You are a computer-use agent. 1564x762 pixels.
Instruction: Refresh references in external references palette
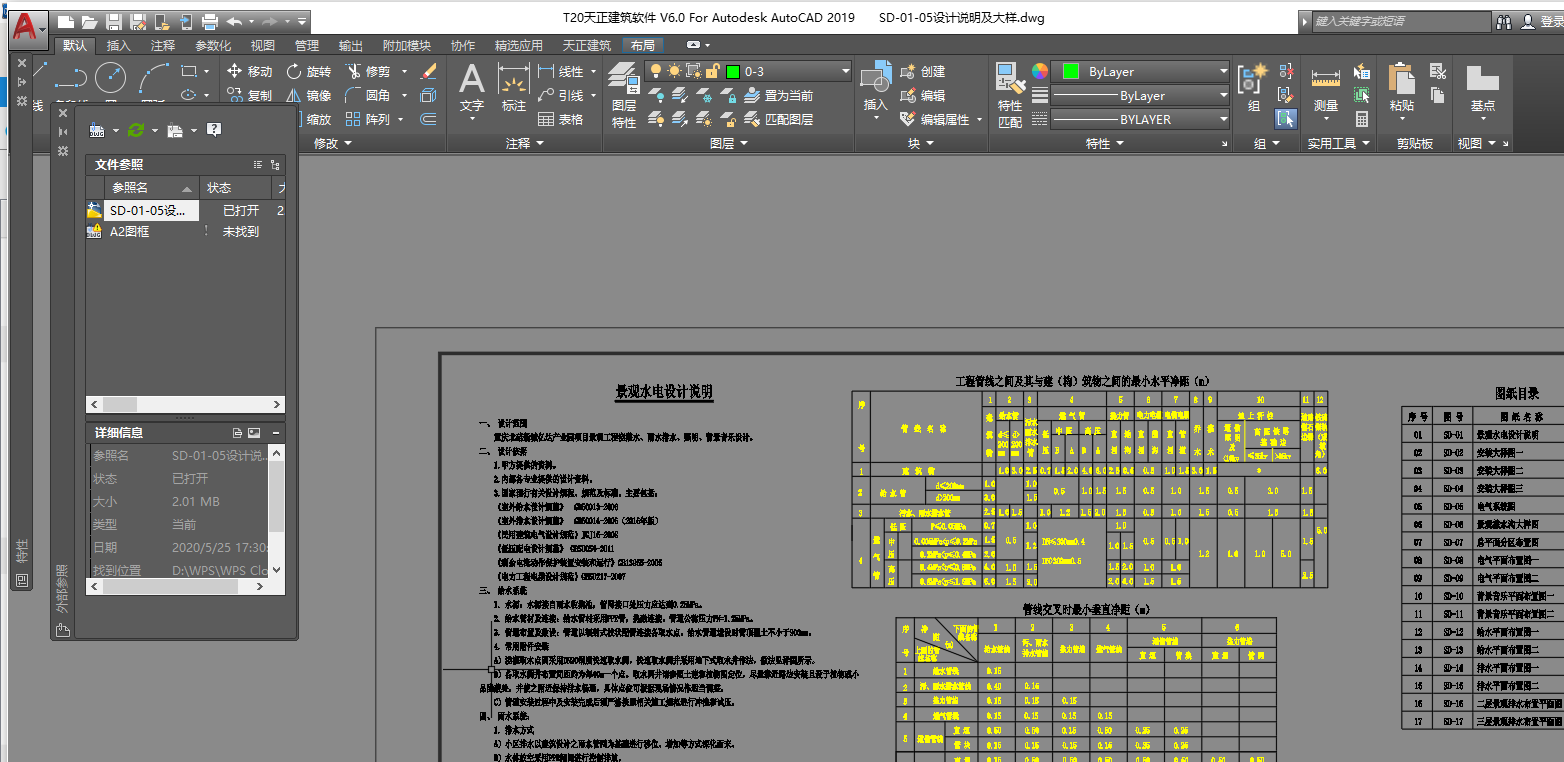click(136, 130)
